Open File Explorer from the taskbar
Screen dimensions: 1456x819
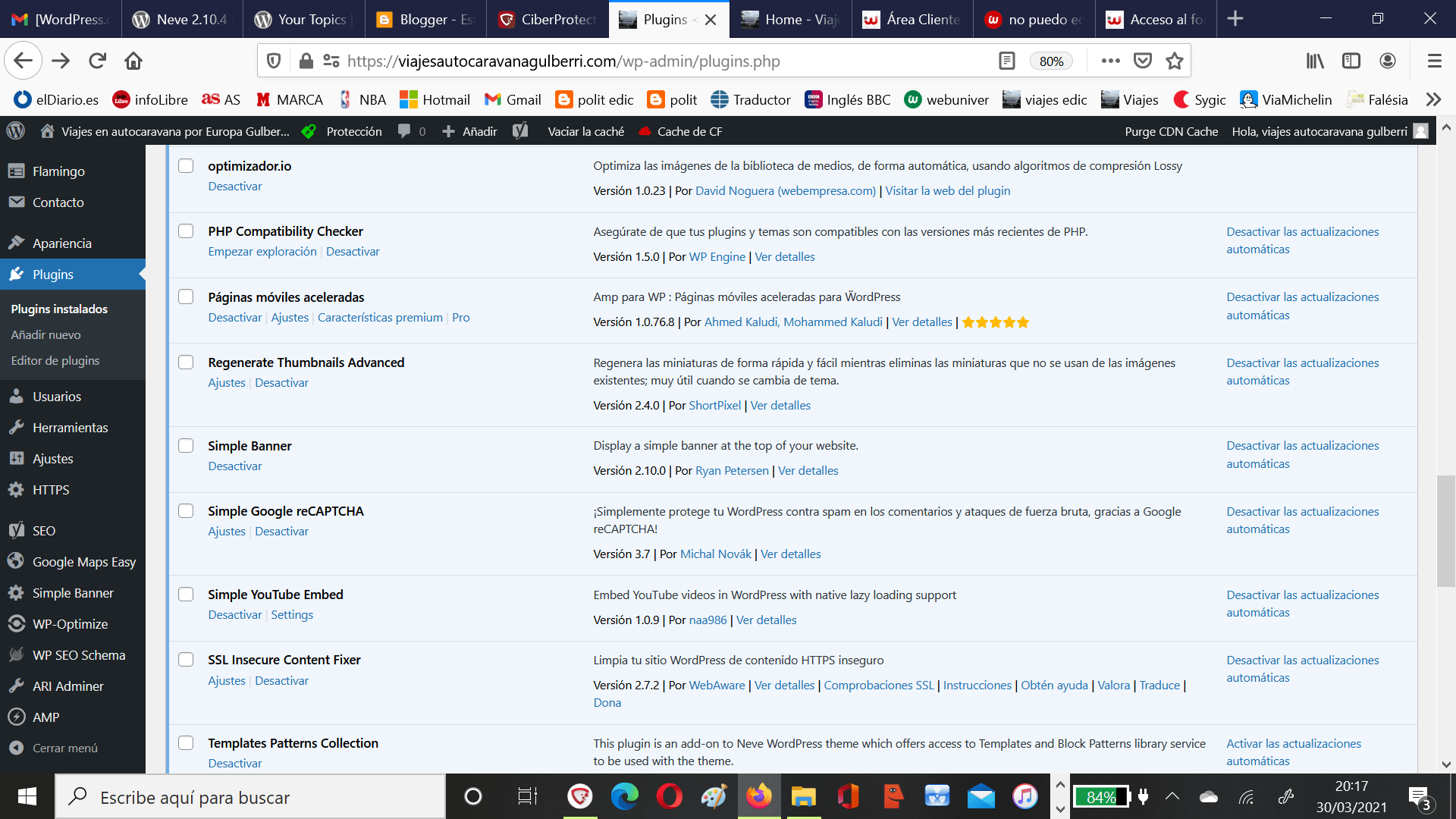click(803, 796)
